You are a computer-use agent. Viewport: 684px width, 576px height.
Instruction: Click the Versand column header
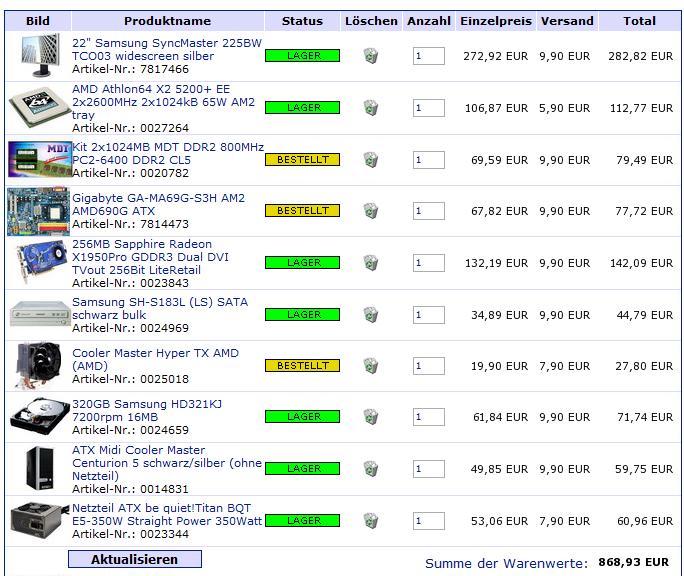(x=567, y=21)
